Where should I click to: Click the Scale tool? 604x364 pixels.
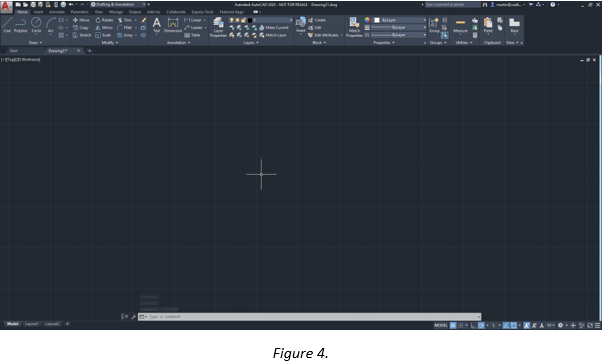(x=103, y=35)
